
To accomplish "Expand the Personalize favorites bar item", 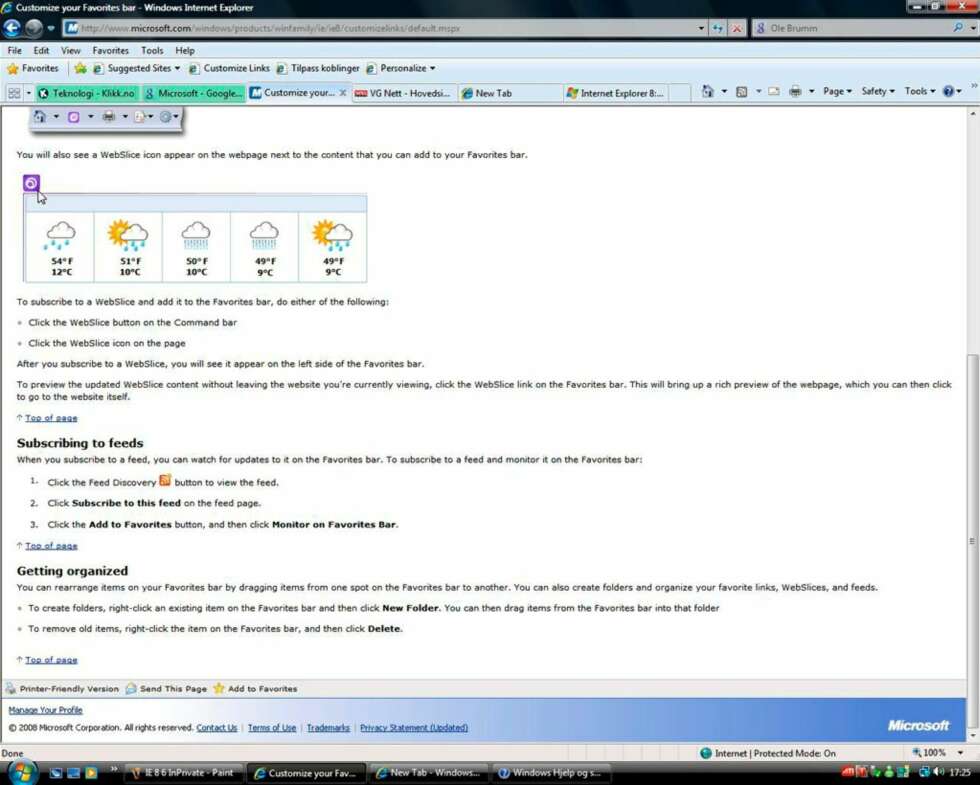I will [401, 69].
